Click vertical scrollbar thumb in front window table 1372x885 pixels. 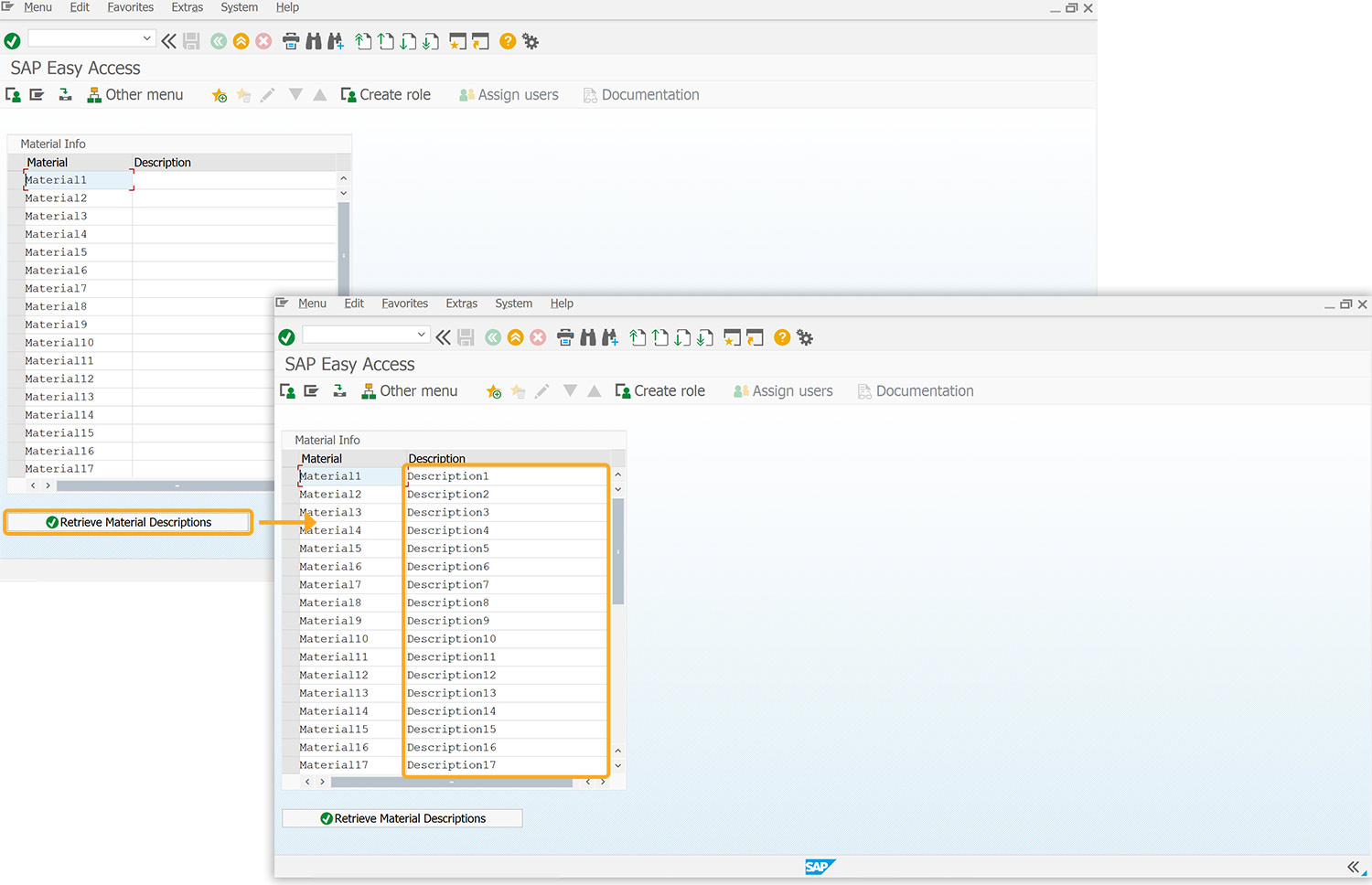click(618, 551)
